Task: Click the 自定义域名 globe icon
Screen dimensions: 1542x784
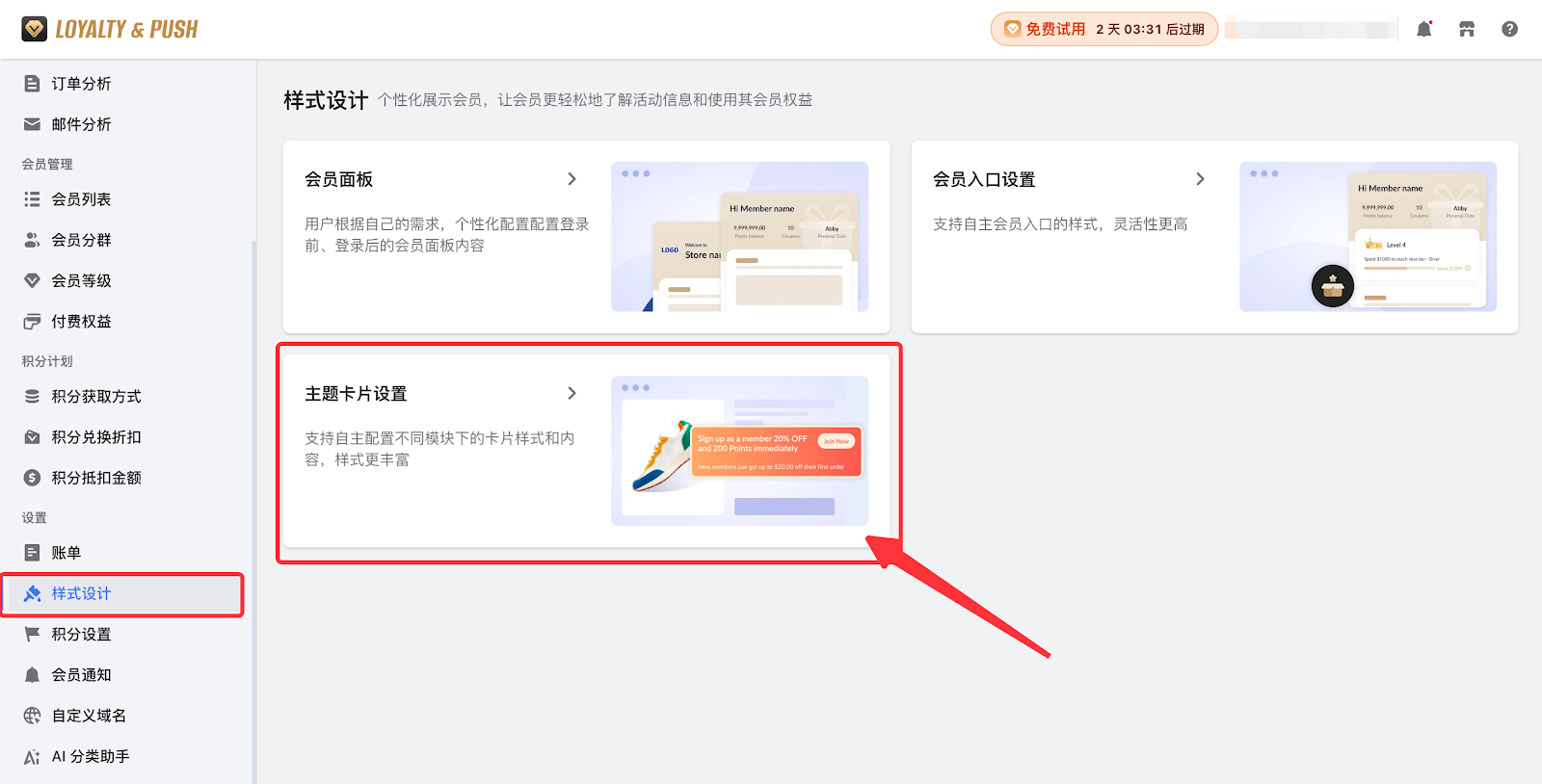Action: [x=32, y=716]
